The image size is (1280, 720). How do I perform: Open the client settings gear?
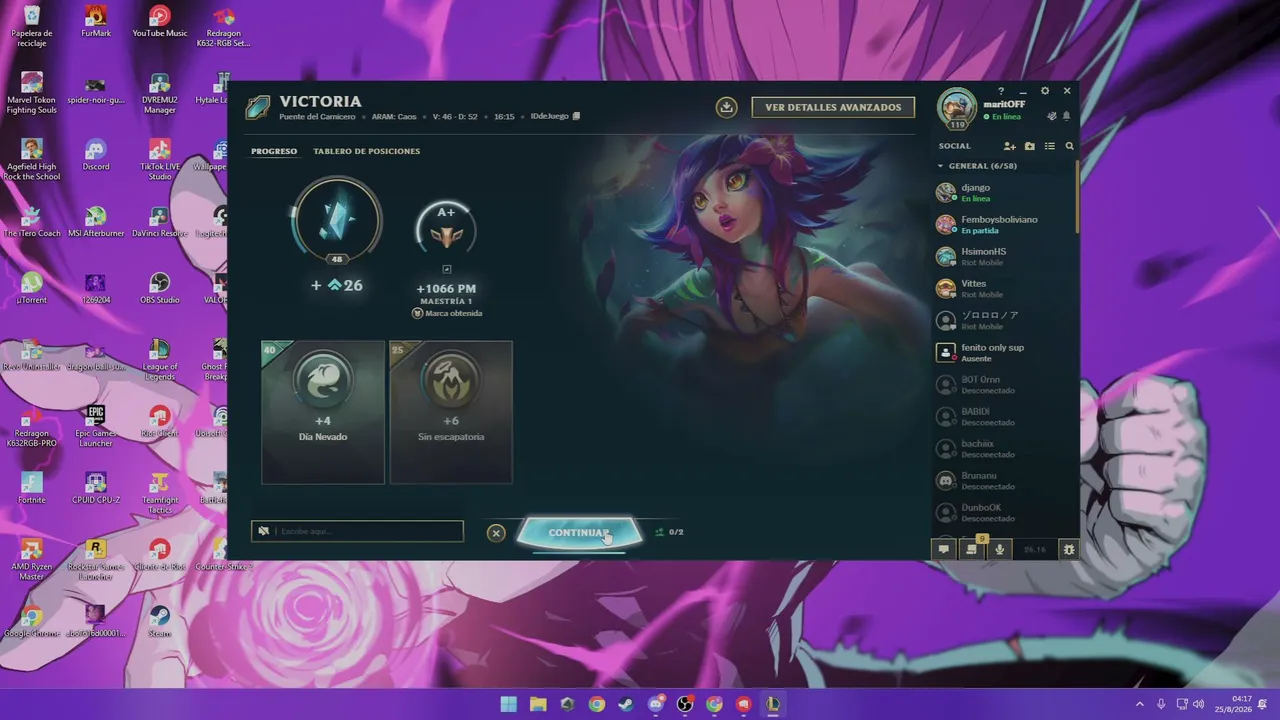point(1045,91)
